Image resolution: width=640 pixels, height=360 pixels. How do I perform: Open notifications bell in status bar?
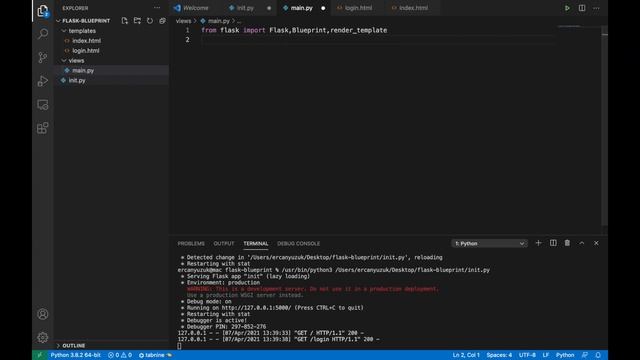[x=598, y=355]
